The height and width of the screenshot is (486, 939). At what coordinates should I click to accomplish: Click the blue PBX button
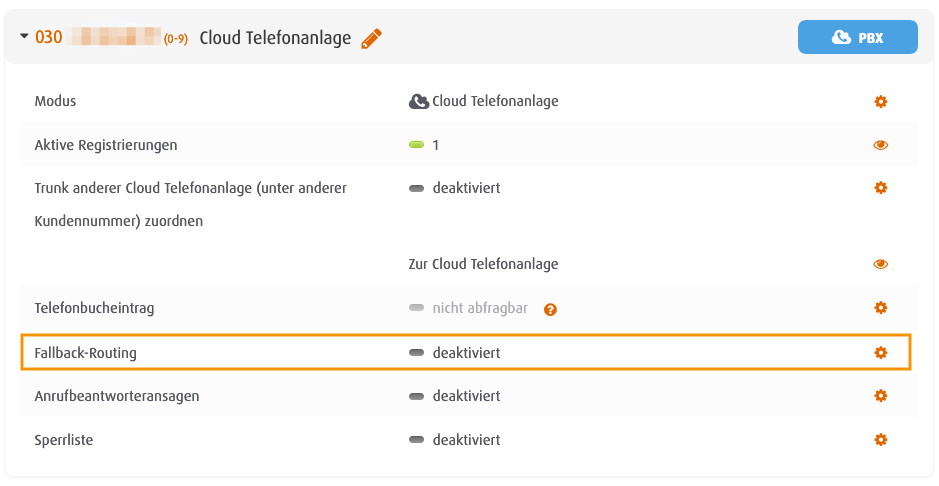click(858, 37)
